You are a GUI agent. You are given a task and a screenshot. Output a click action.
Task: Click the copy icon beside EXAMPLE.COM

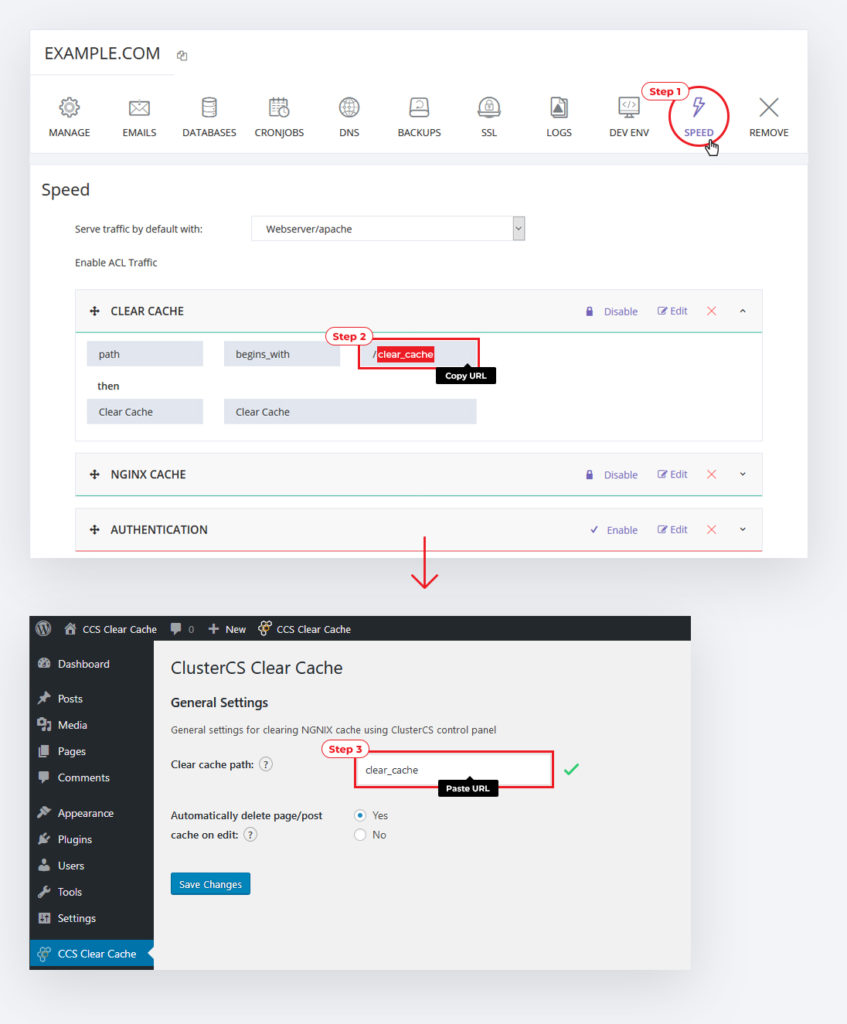182,56
